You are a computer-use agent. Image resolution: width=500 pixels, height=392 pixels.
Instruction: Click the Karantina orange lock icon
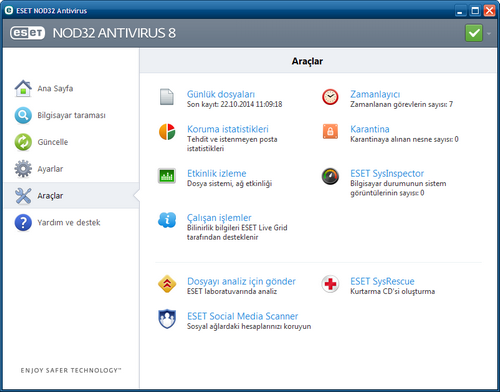(330, 131)
